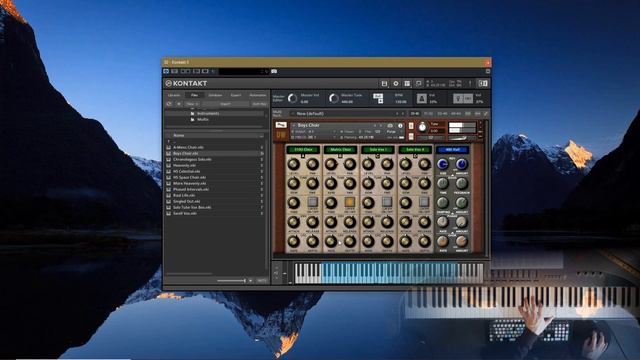
Task: Switch to the Files browser tab
Action: click(x=195, y=95)
